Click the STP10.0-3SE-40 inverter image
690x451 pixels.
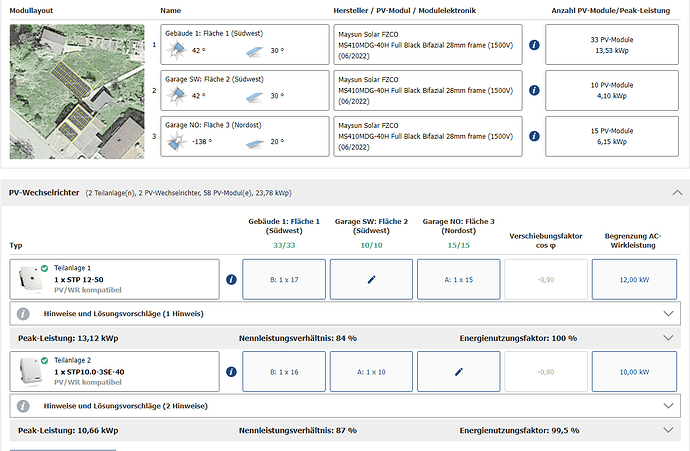click(29, 372)
